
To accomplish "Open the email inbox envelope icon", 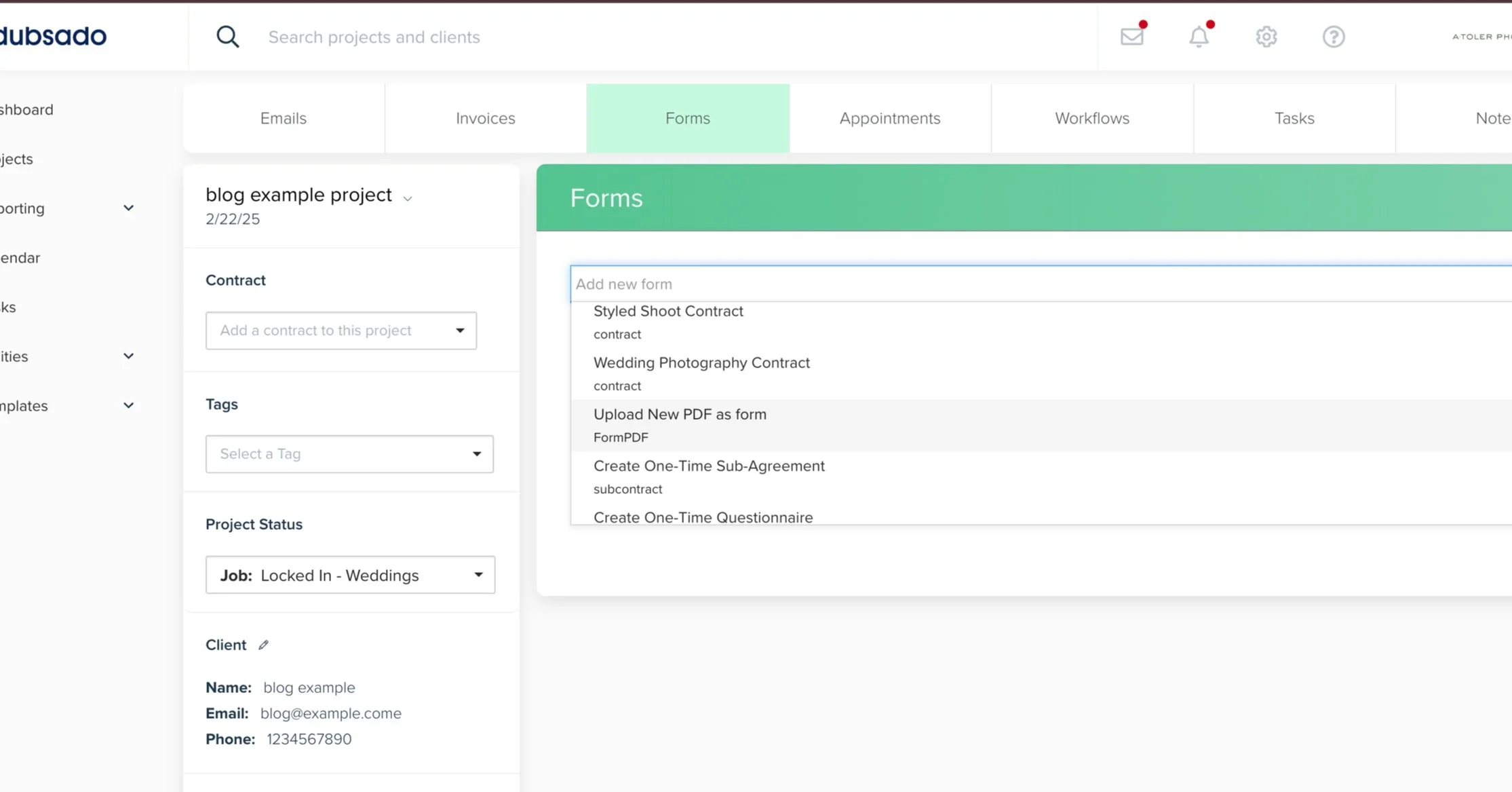I will (x=1131, y=37).
